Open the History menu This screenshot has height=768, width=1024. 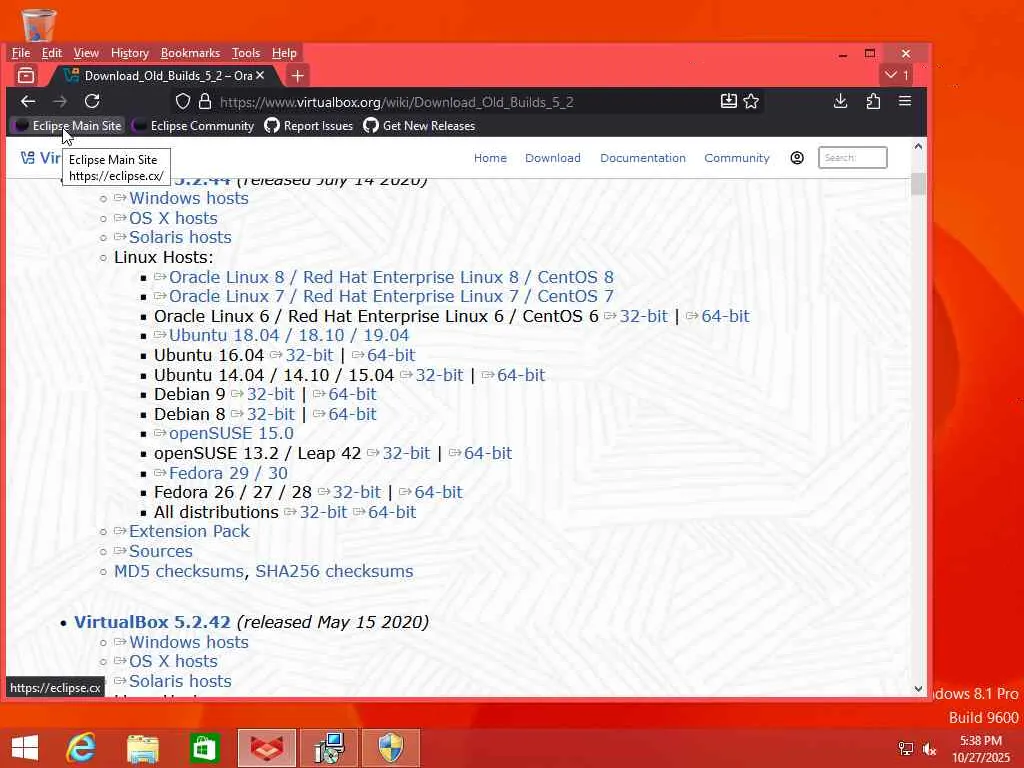[130, 53]
